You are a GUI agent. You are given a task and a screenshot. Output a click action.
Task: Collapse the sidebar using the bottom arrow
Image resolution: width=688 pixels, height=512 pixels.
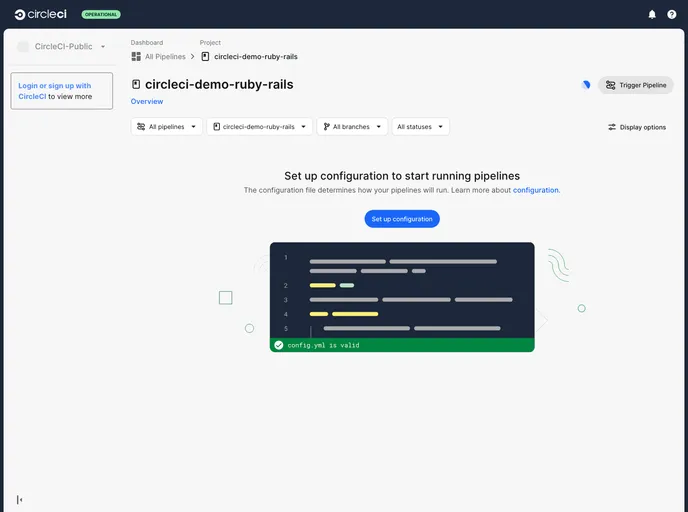pyautogui.click(x=19, y=500)
